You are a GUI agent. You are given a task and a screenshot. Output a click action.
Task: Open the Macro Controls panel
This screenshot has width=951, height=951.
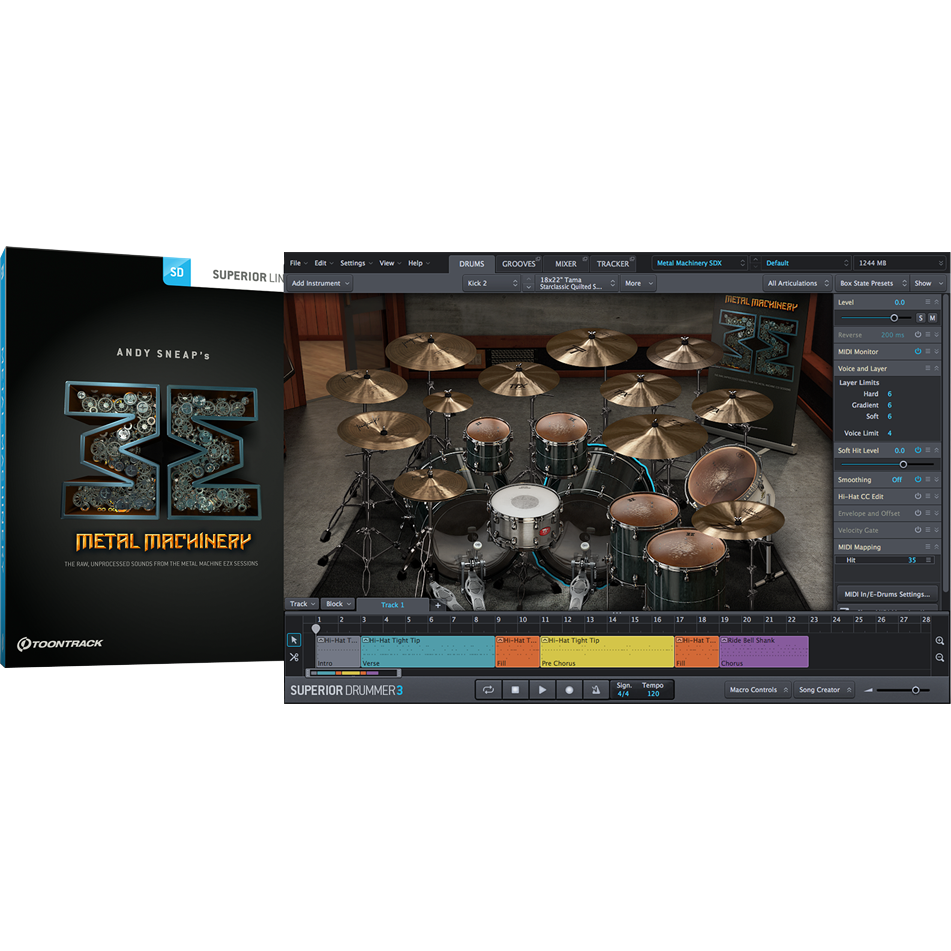(x=758, y=690)
